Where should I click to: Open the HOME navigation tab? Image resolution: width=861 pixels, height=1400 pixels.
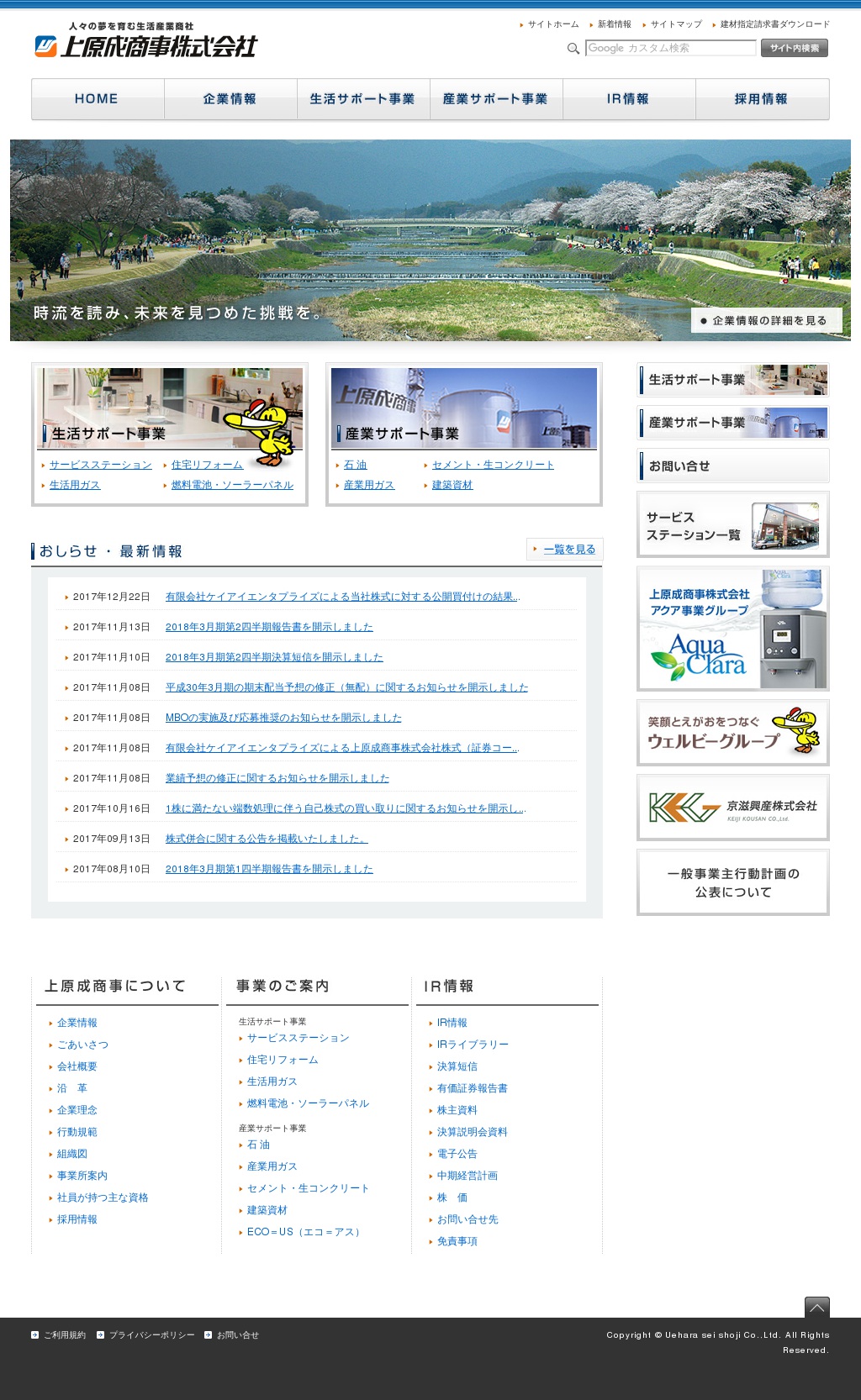98,99
